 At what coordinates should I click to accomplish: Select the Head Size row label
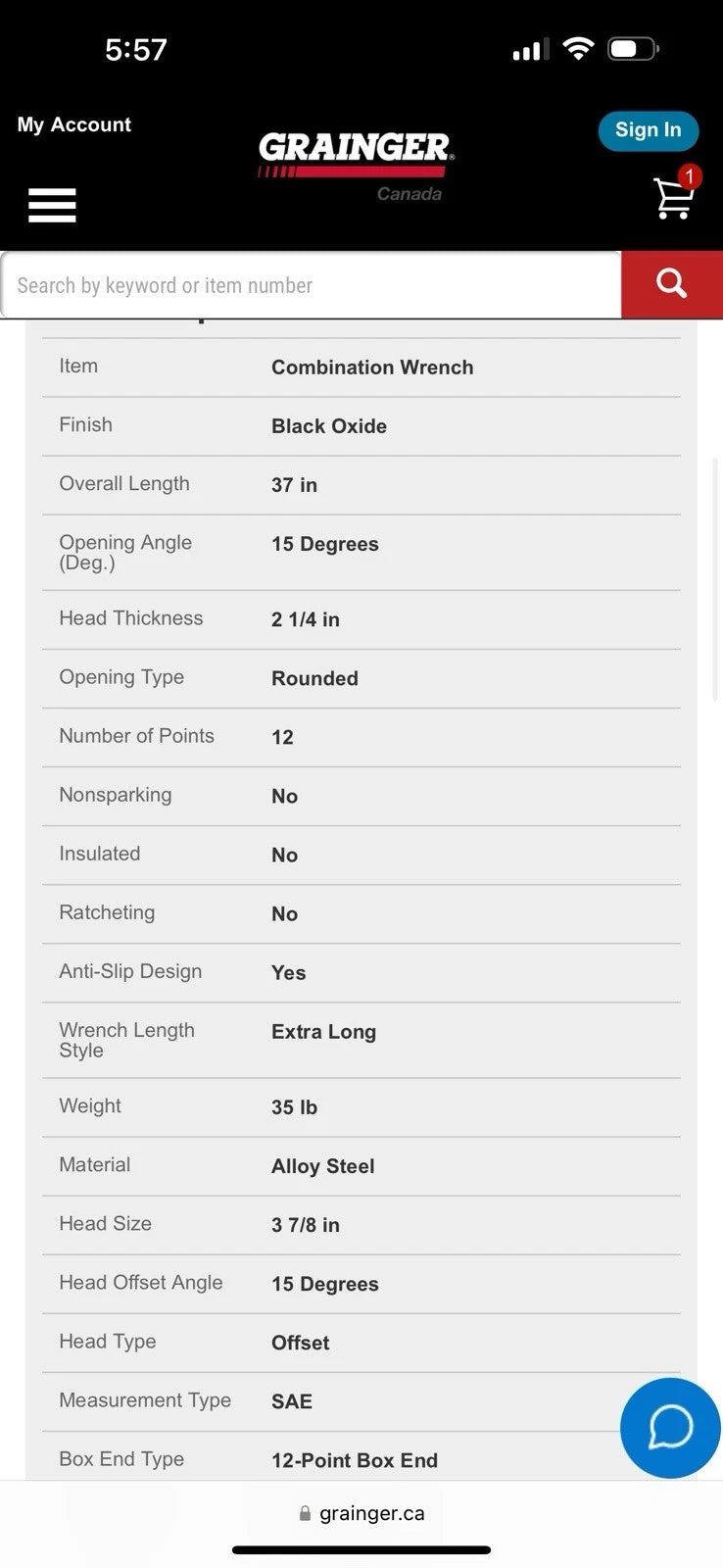(105, 1223)
